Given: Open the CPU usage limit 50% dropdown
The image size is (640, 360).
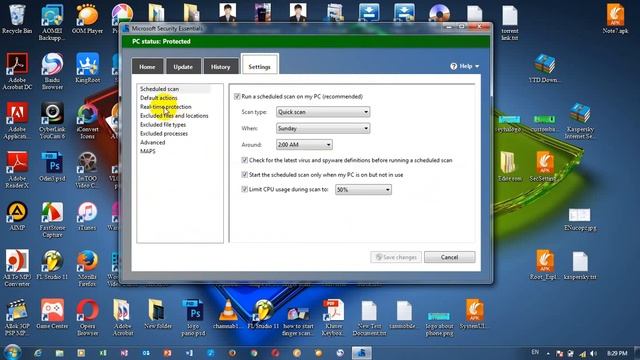Looking at the screenshot, I should coord(363,189).
